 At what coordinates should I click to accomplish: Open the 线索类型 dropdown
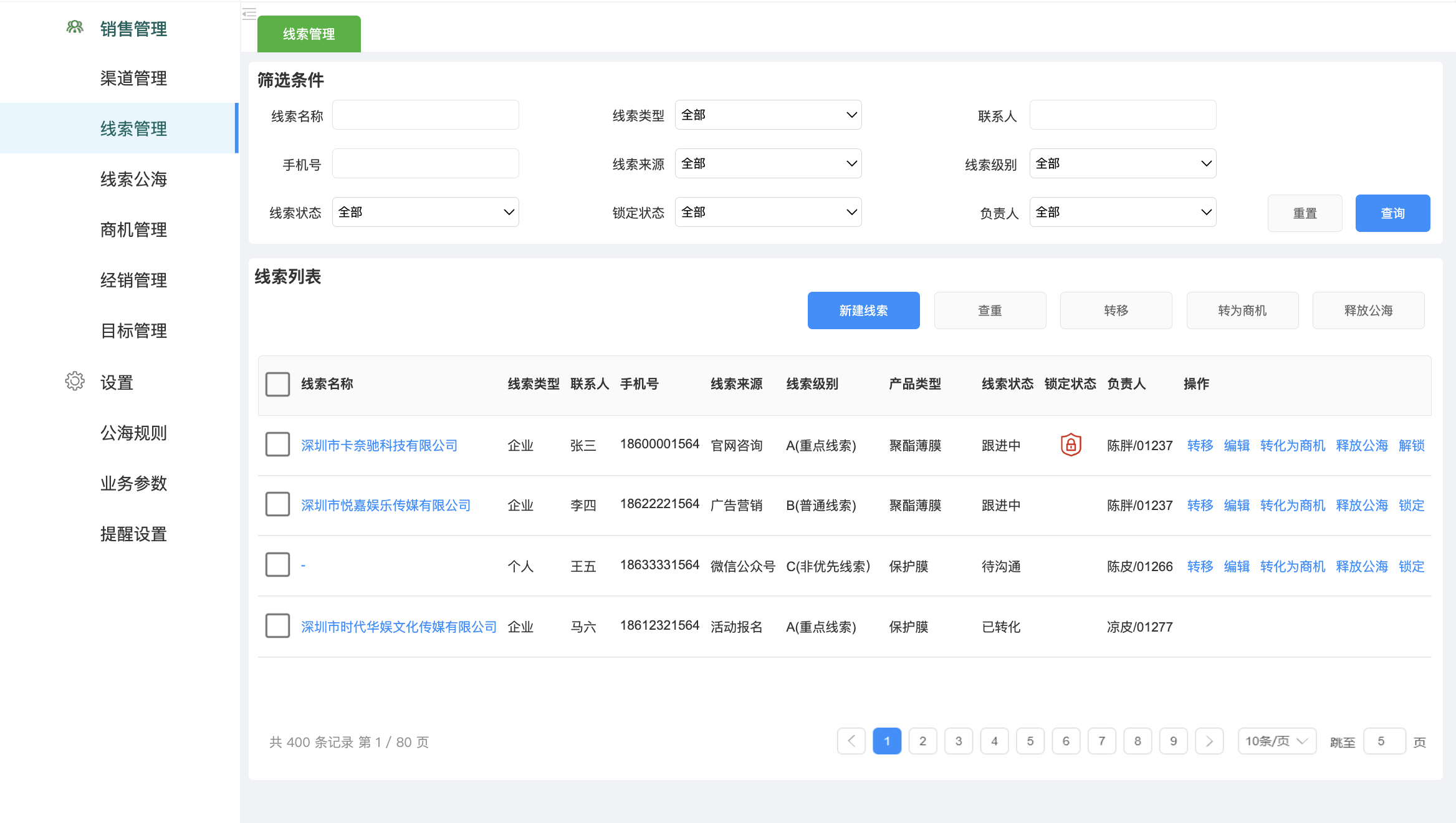[x=769, y=115]
